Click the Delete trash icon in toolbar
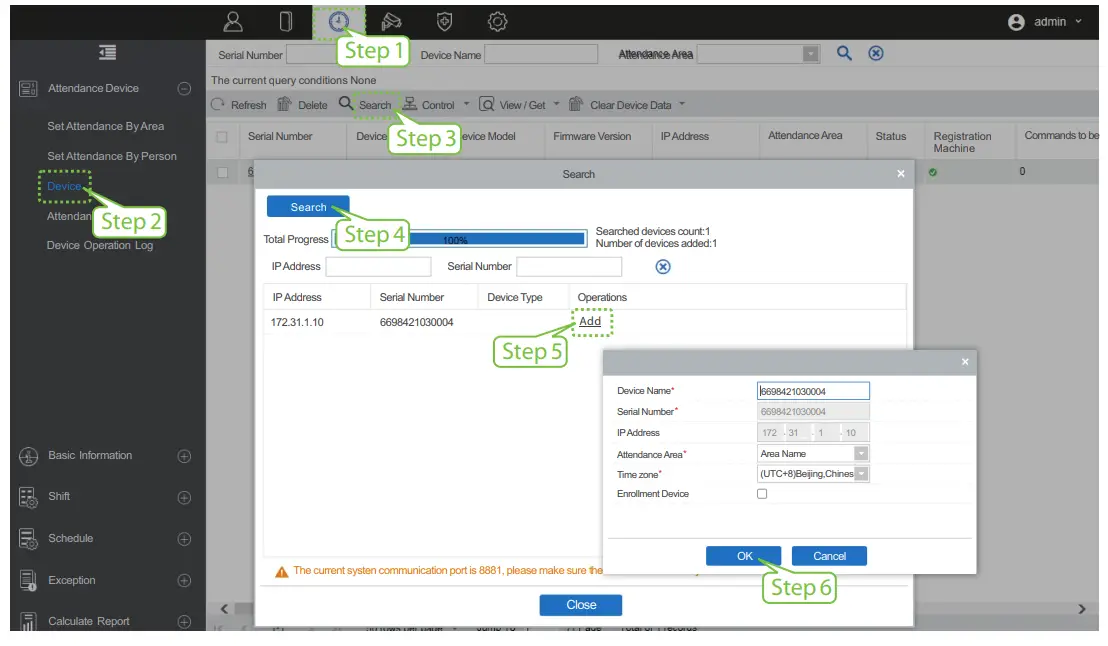Image resolution: width=1108 pixels, height=646 pixels. (x=284, y=105)
